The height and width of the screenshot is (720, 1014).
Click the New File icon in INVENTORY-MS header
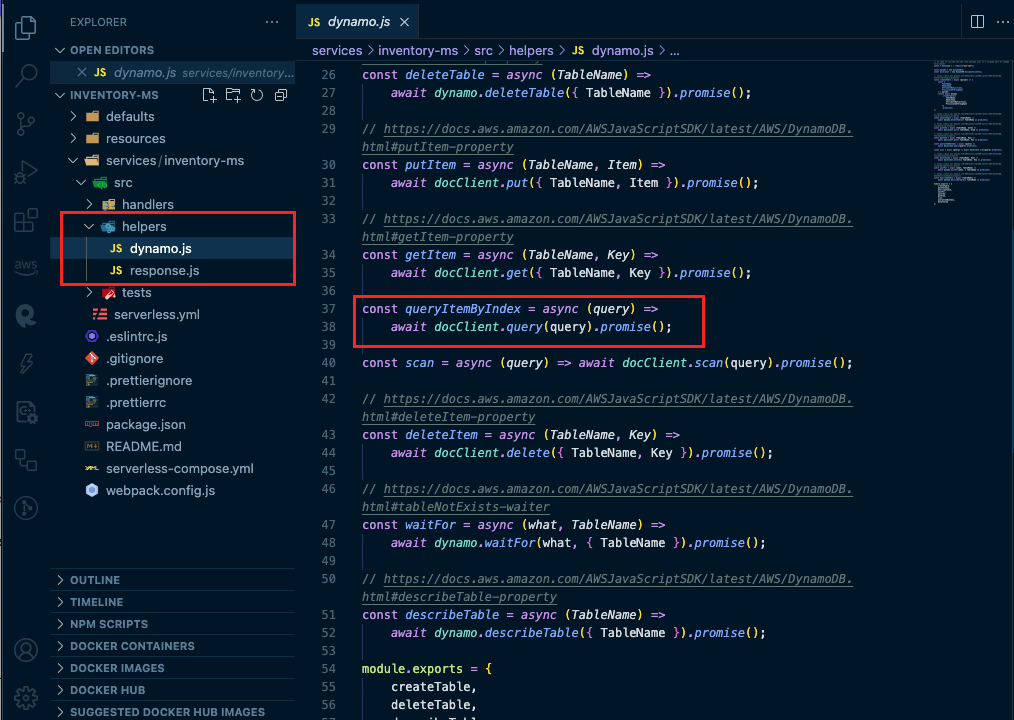click(x=209, y=95)
